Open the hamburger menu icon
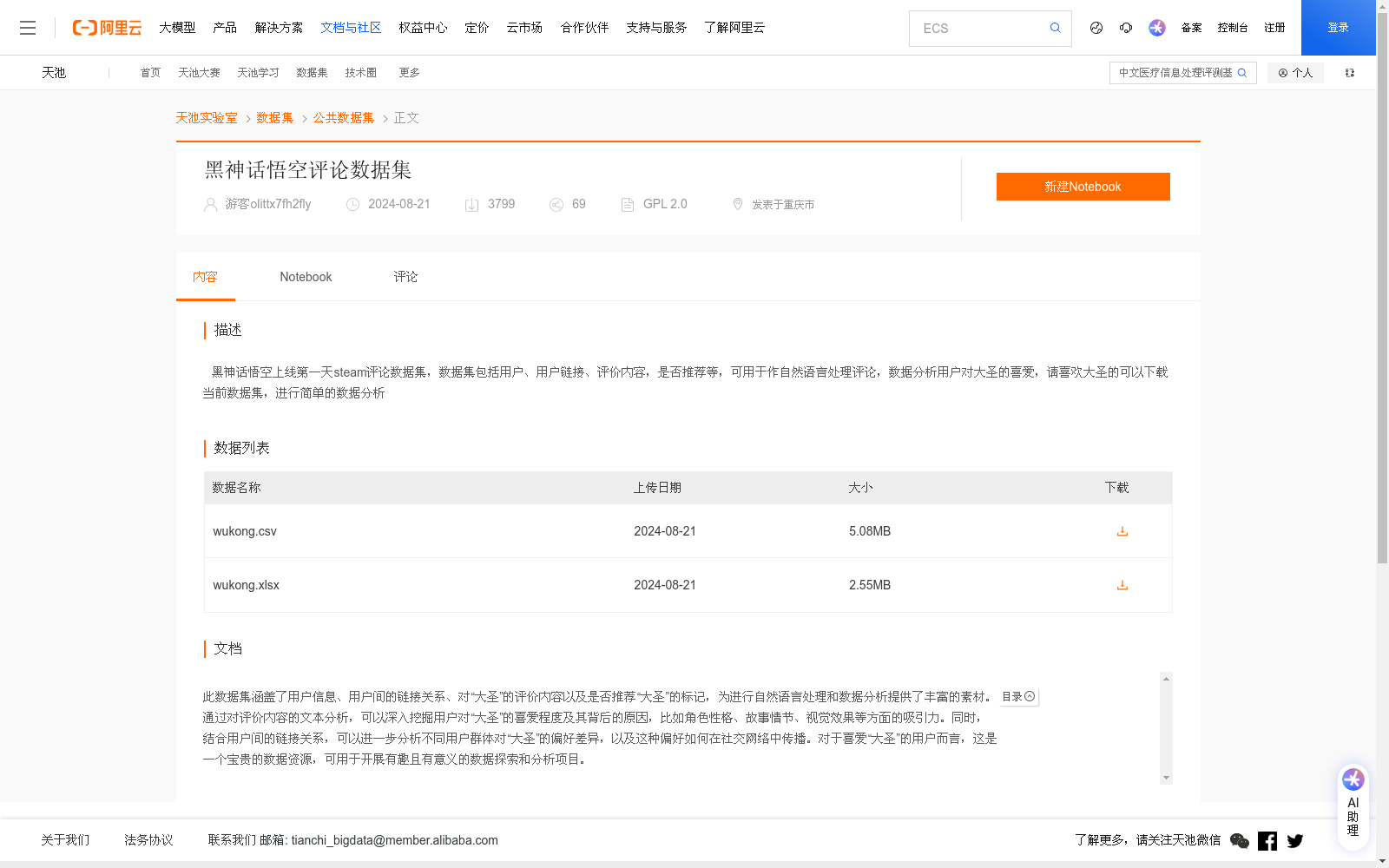This screenshot has width=1389, height=868. click(28, 28)
